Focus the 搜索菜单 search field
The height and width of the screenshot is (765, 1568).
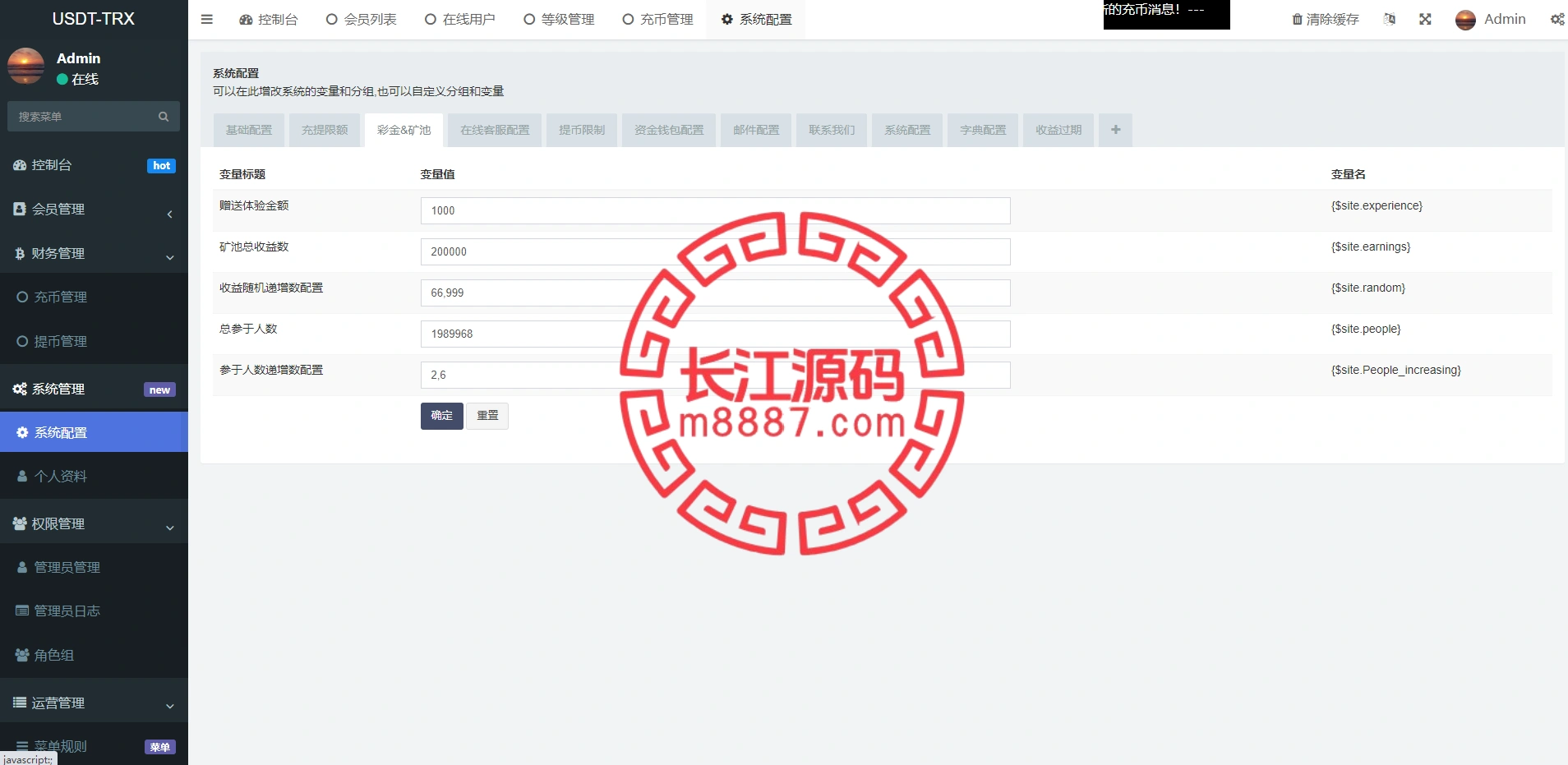pyautogui.click(x=94, y=117)
